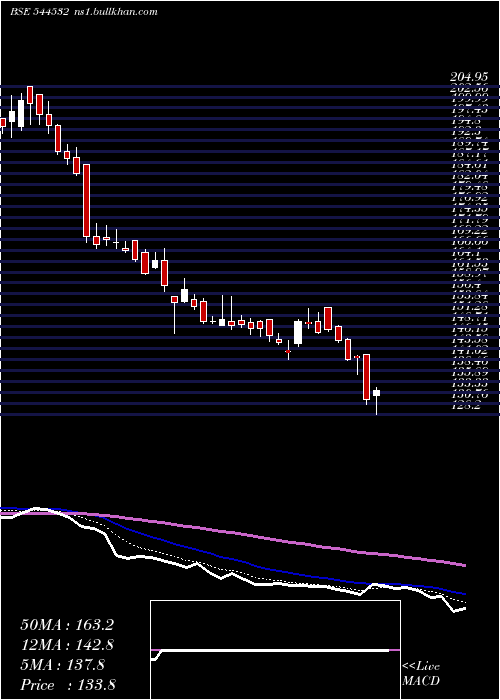The height and width of the screenshot is (700, 500).
Task: Click the 50MA : 163.2 reading
Action: 67,625
